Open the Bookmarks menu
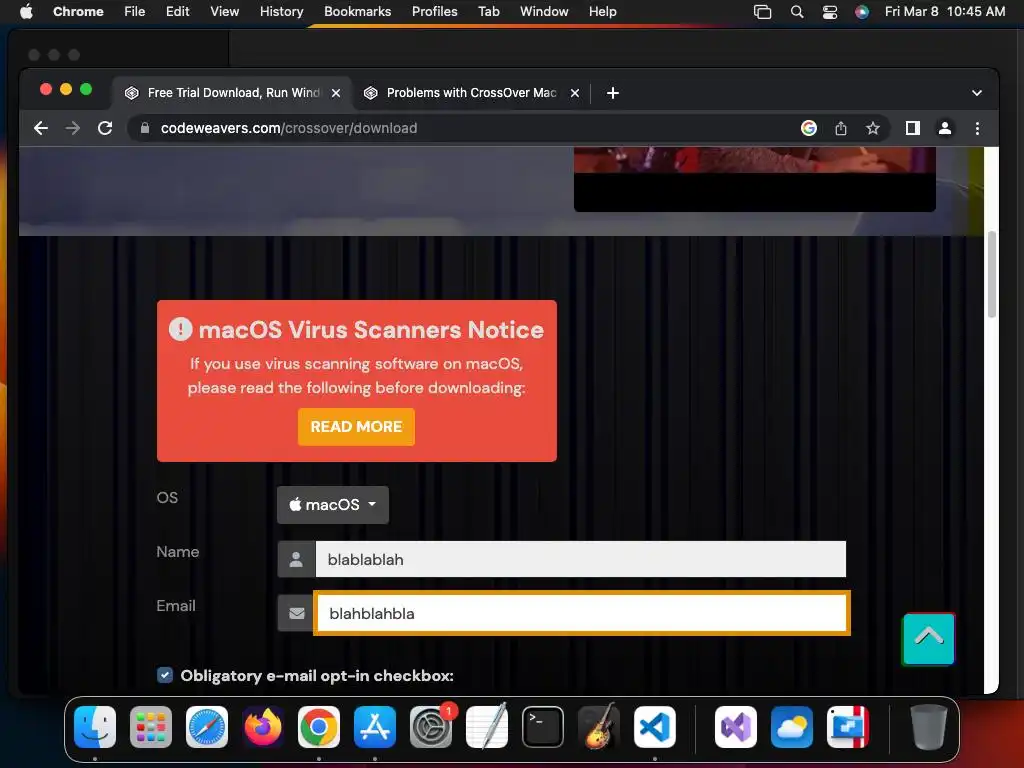1024x768 pixels. 357,11
